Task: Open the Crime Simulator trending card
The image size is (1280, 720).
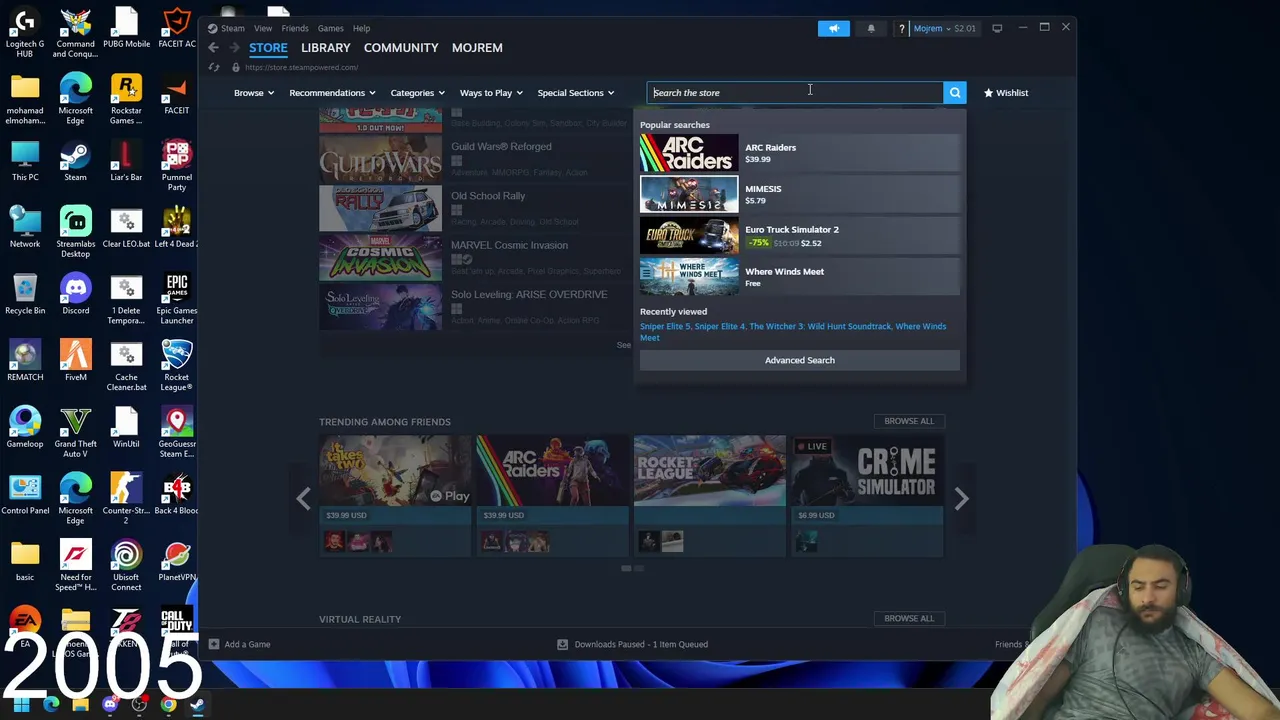Action: 866,495
